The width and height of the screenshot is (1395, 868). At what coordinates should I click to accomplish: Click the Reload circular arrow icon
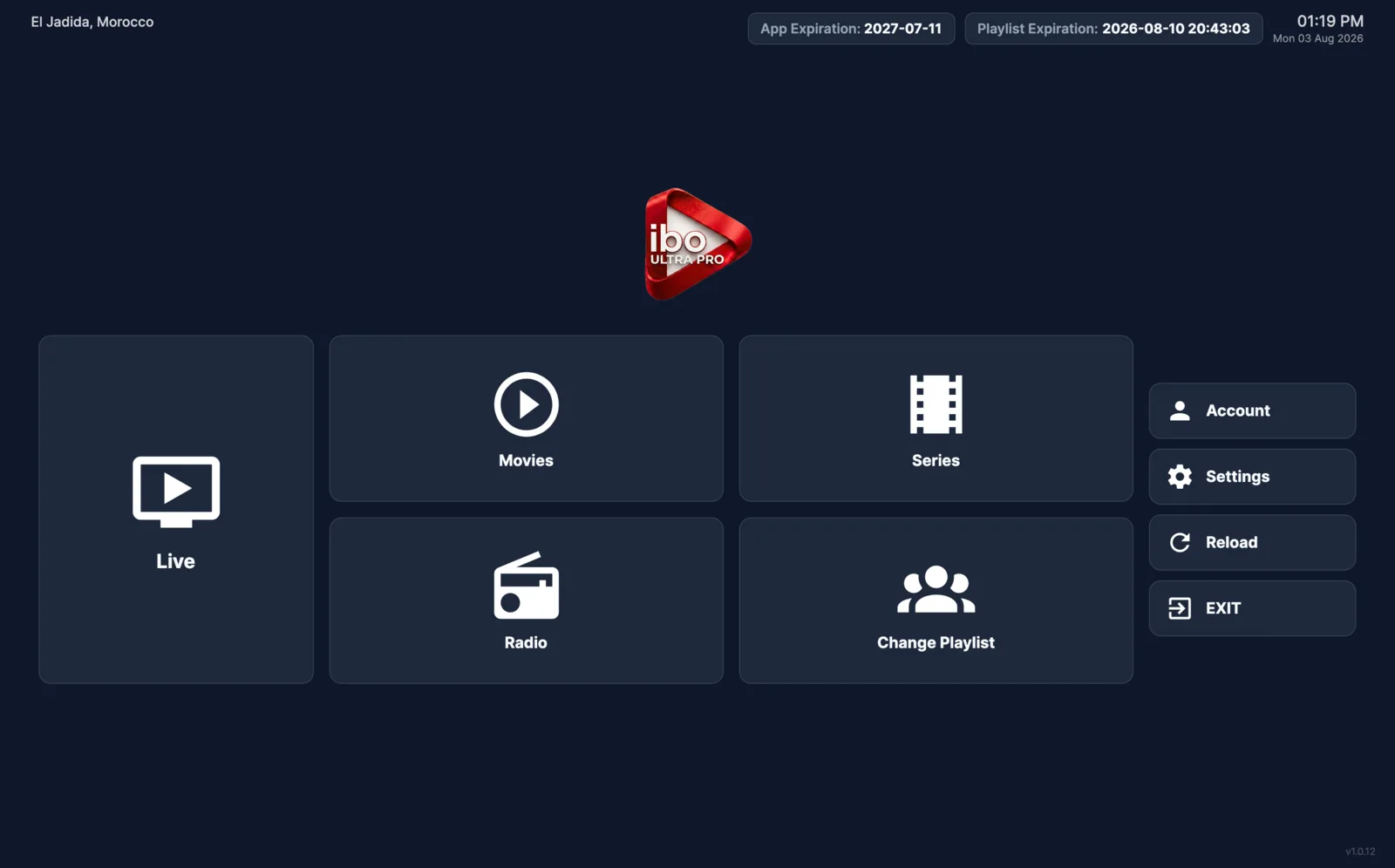point(1180,542)
